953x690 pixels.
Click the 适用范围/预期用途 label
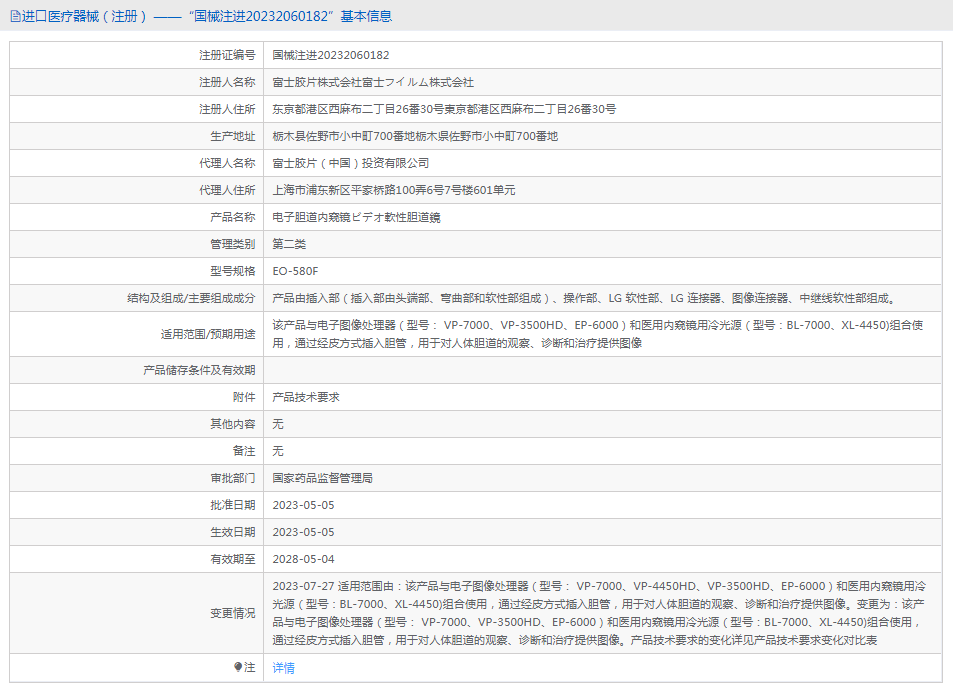click(208, 334)
